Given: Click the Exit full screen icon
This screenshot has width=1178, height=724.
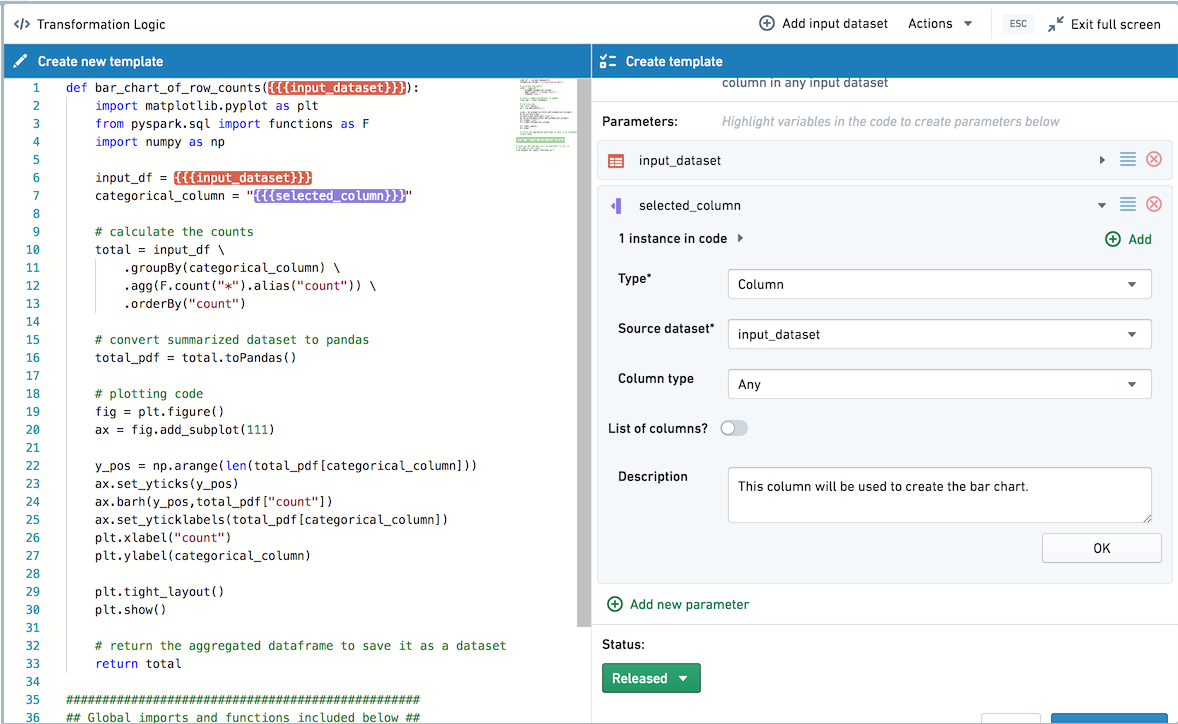Looking at the screenshot, I should click(1056, 24).
